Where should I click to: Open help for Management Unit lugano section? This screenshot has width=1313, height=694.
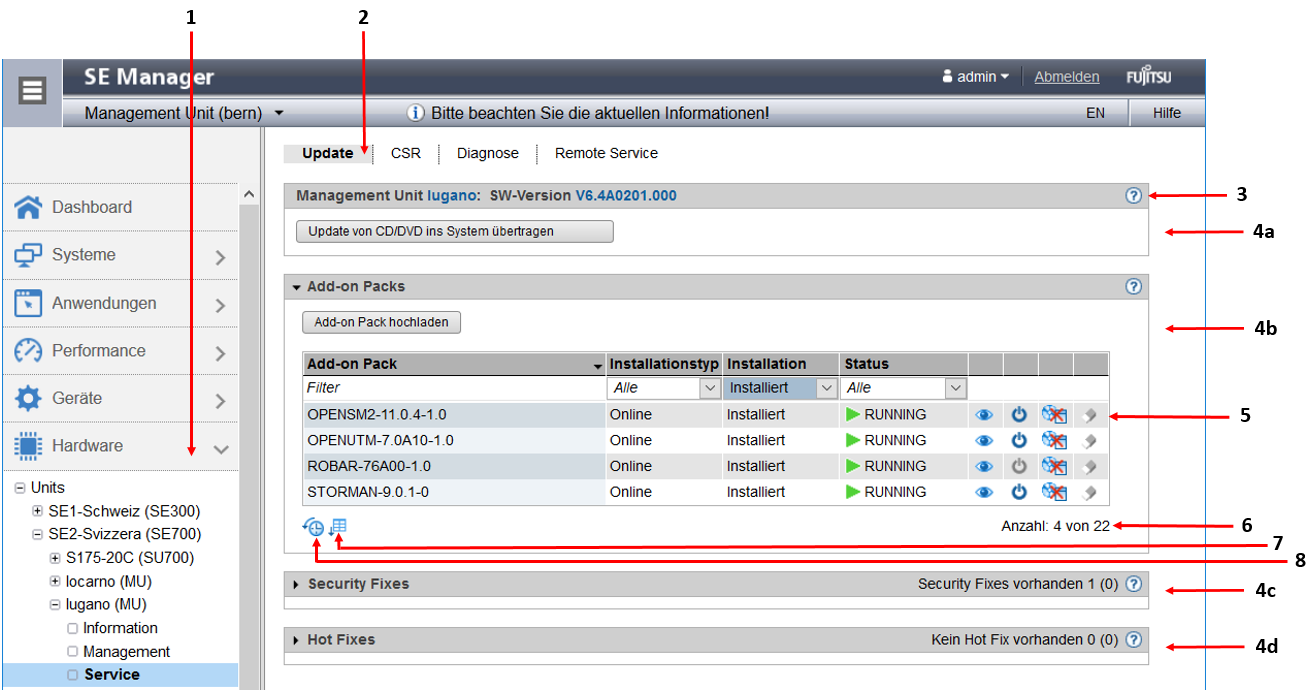(1133, 196)
